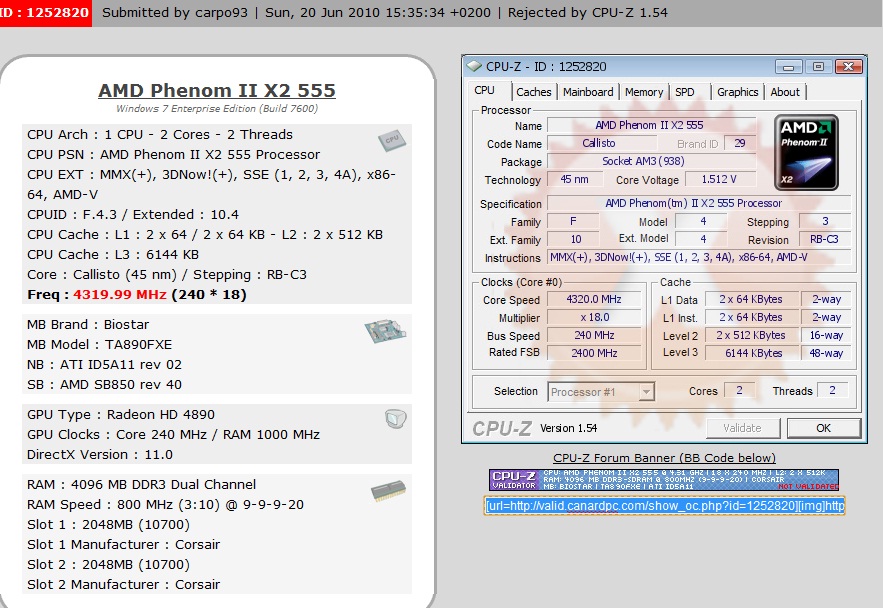Screen dimensions: 883x608
Task: Open the Memory tab
Action: pos(644,92)
